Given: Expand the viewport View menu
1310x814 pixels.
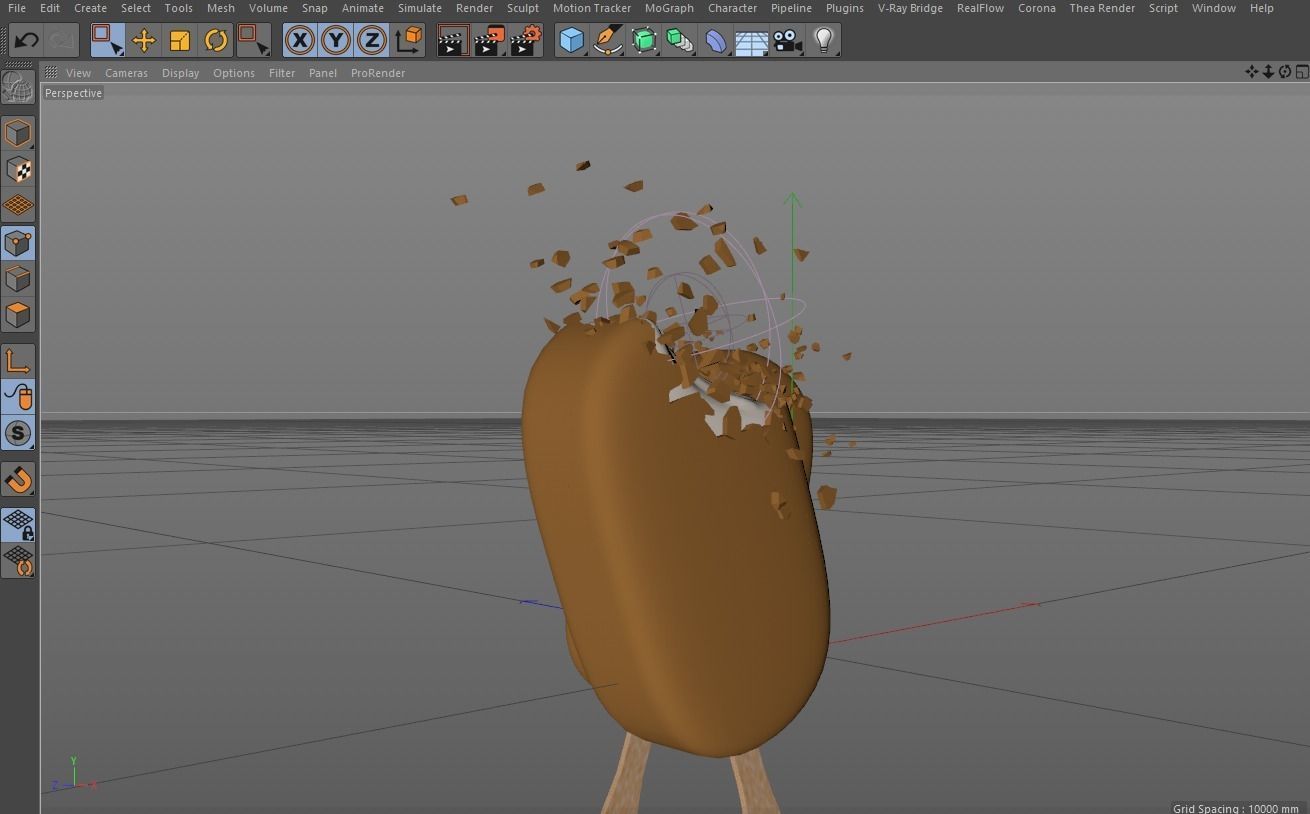Looking at the screenshot, I should 78,73.
